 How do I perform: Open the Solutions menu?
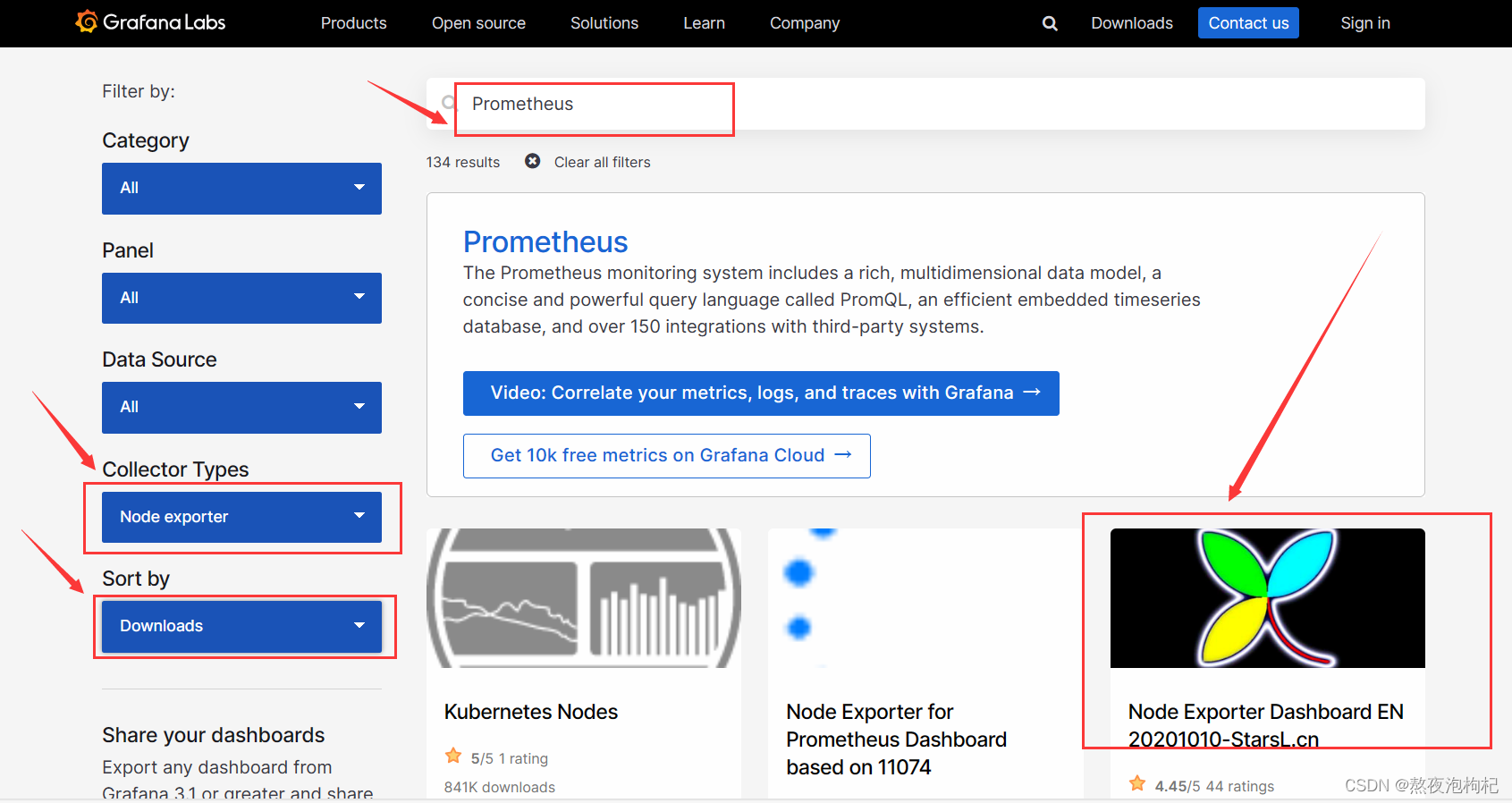604,23
